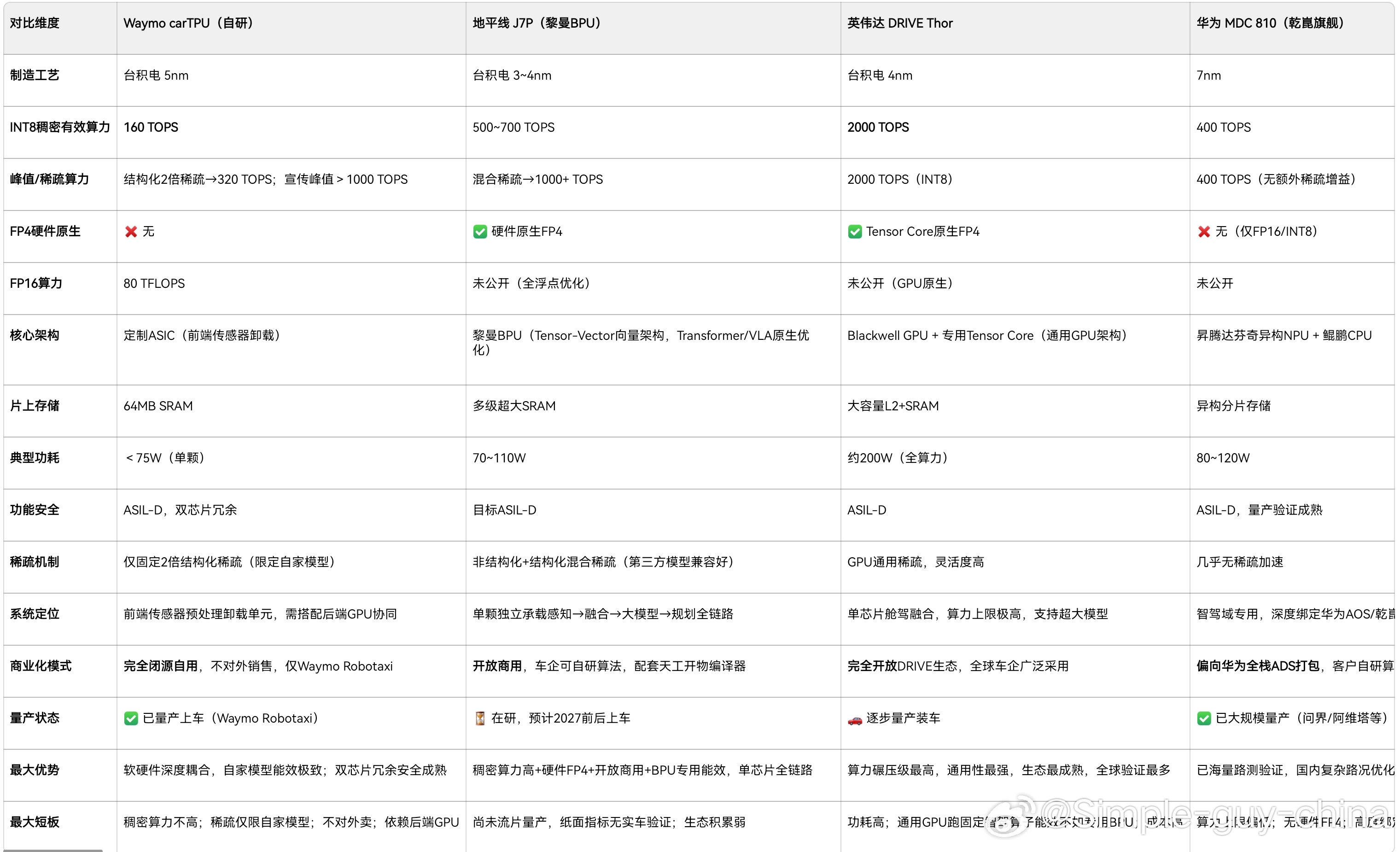Click cell 160 TOPS

(151, 127)
